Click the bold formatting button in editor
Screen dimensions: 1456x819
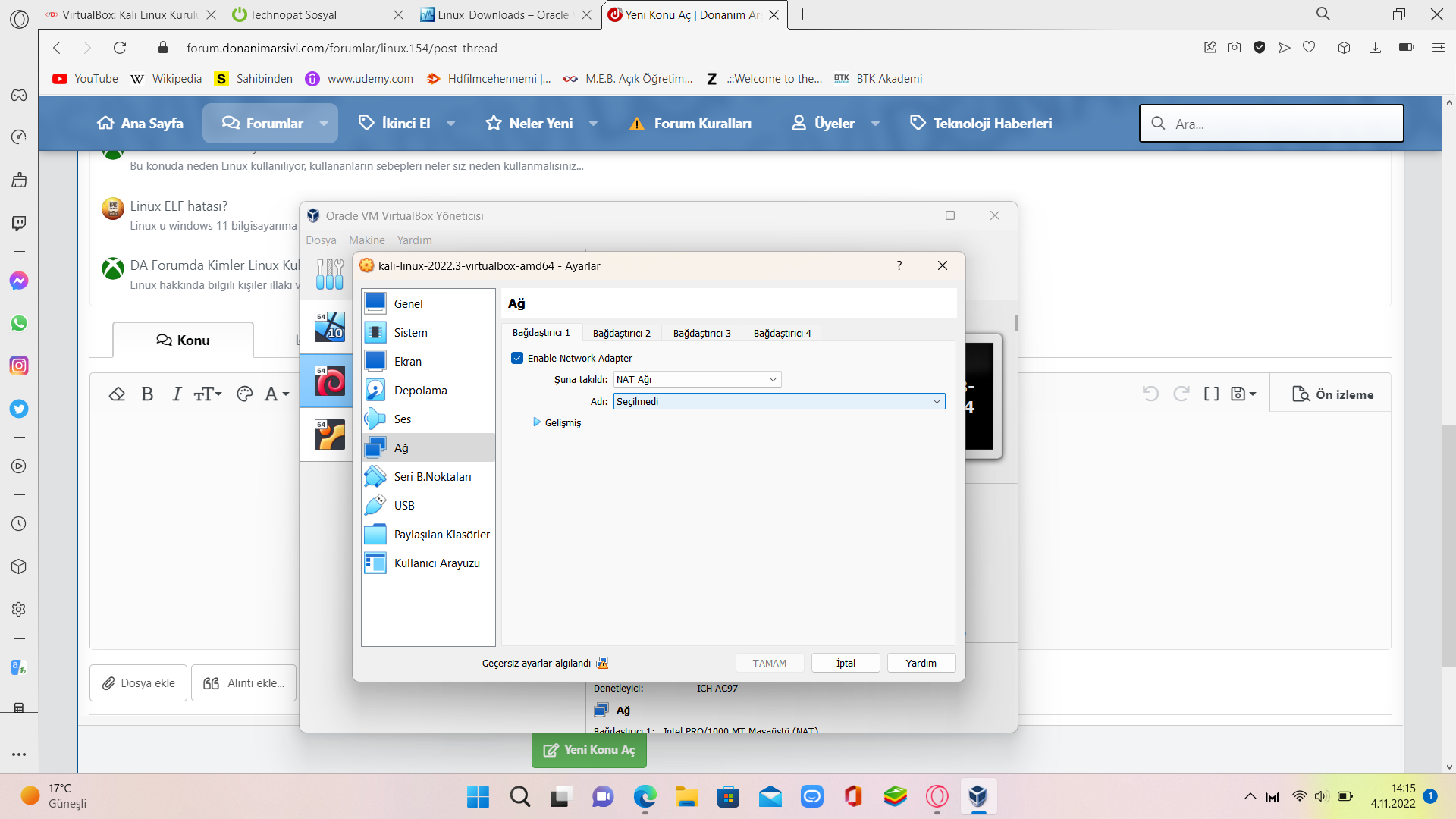pos(147,394)
